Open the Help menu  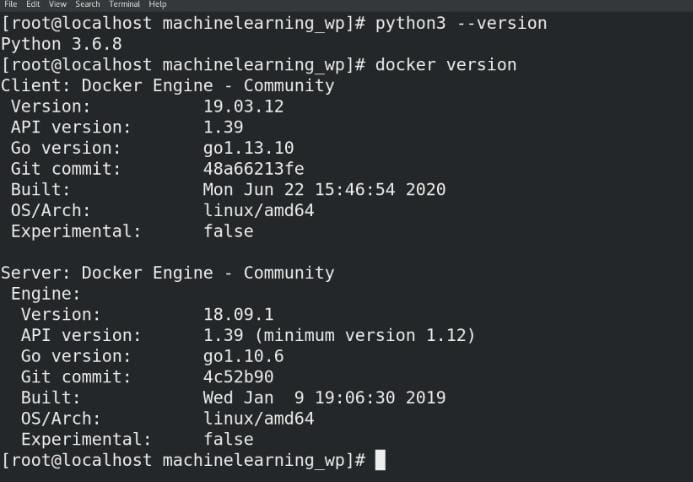157,4
